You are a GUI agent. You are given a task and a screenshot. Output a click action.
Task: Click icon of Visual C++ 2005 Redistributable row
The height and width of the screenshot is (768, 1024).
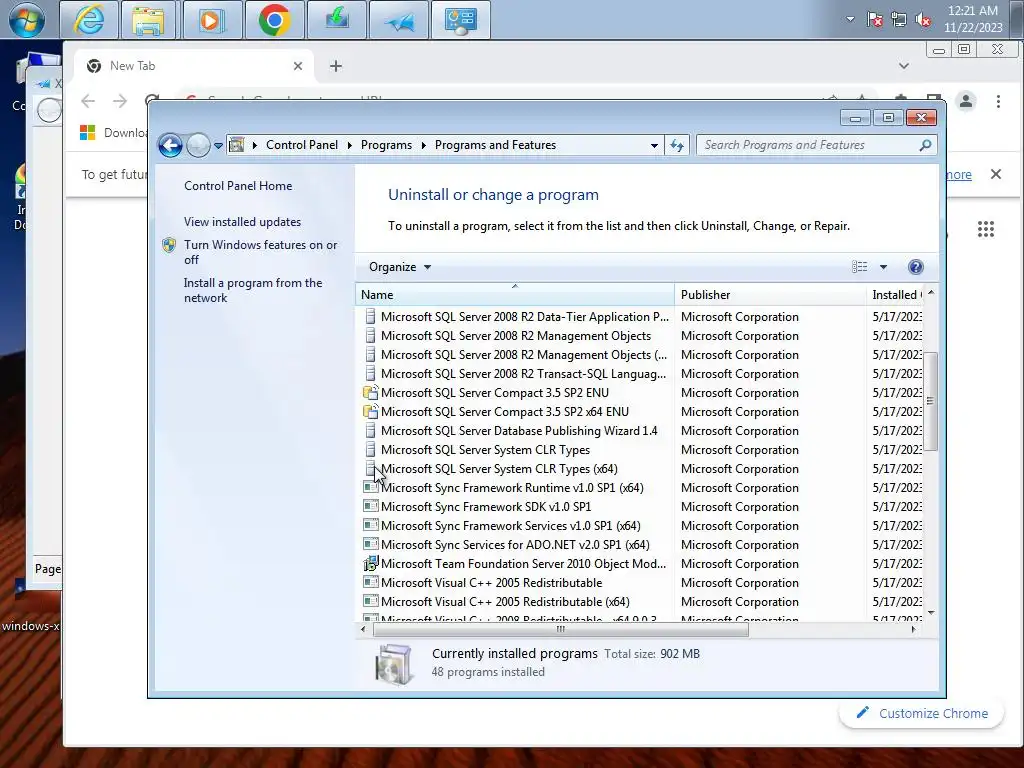(x=370, y=582)
